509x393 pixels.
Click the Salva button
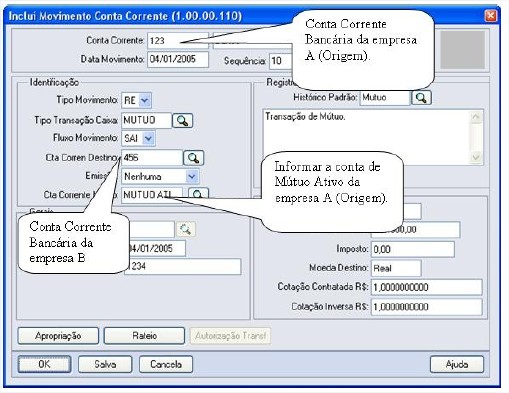tap(105, 364)
